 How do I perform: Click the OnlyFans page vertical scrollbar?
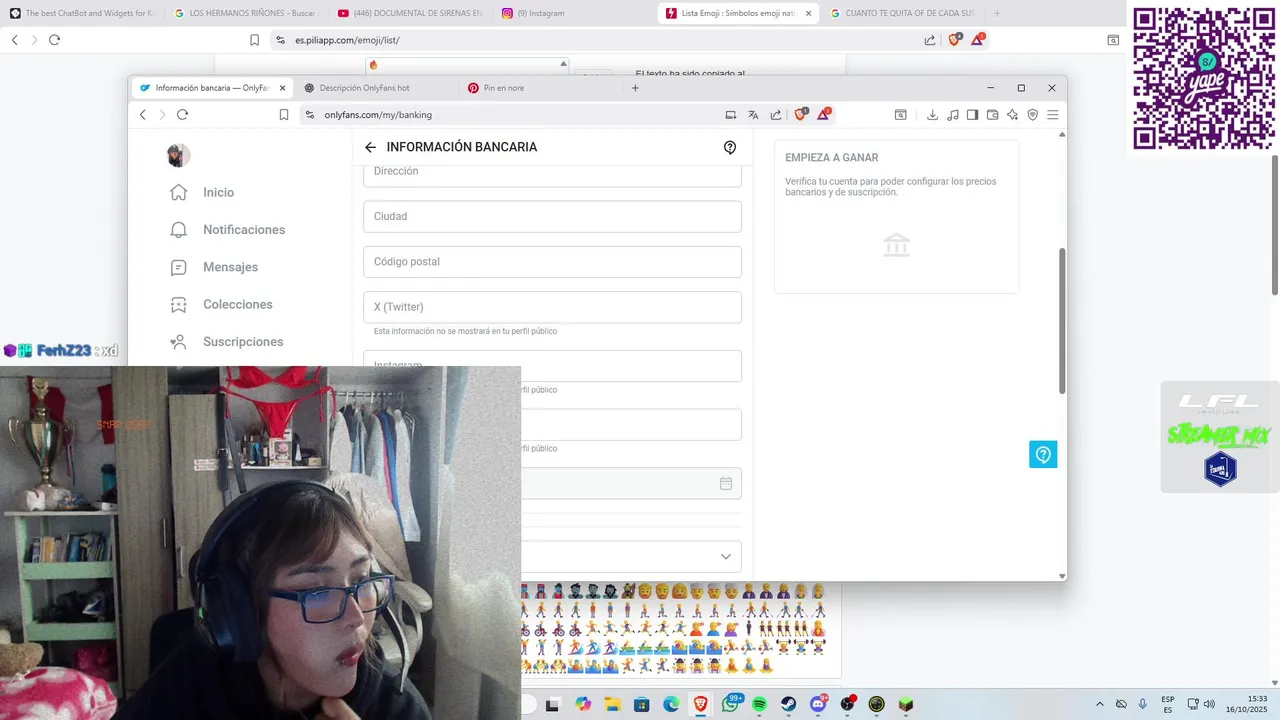(x=1062, y=320)
